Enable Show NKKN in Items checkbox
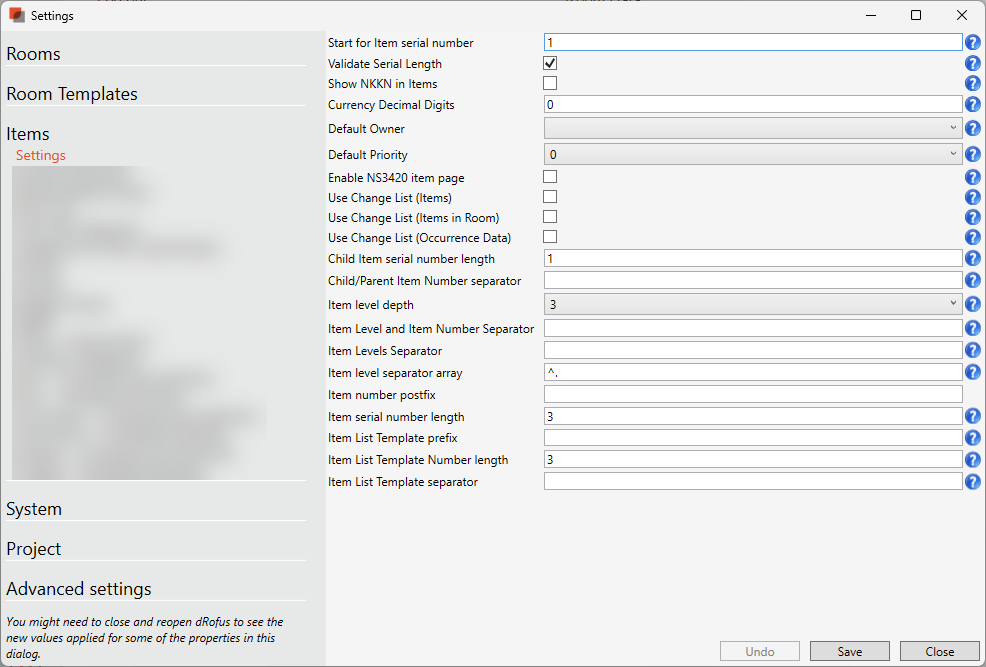The image size is (986, 667). coord(550,83)
